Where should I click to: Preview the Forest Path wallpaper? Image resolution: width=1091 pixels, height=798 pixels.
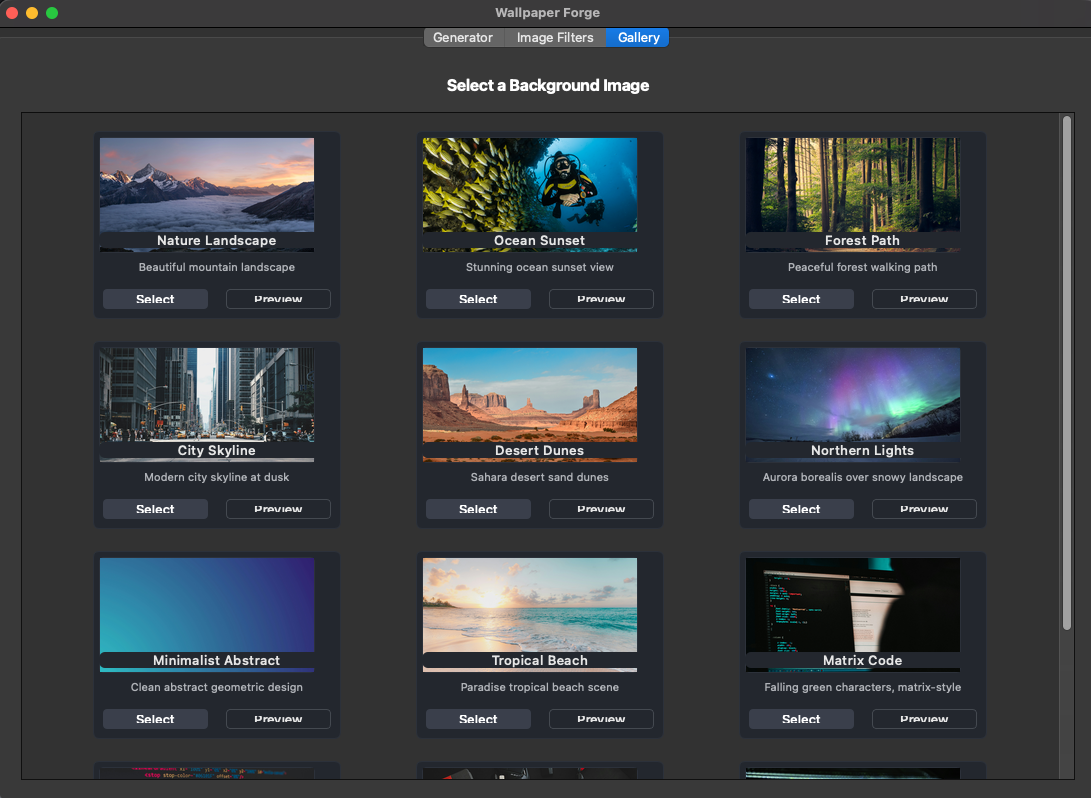click(x=924, y=299)
